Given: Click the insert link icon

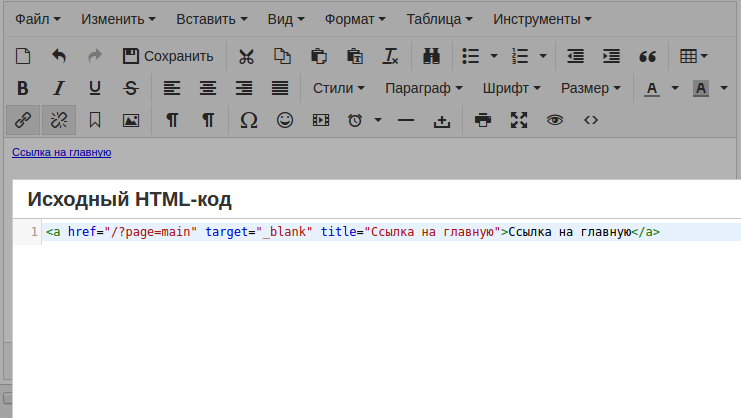Looking at the screenshot, I should [23, 120].
